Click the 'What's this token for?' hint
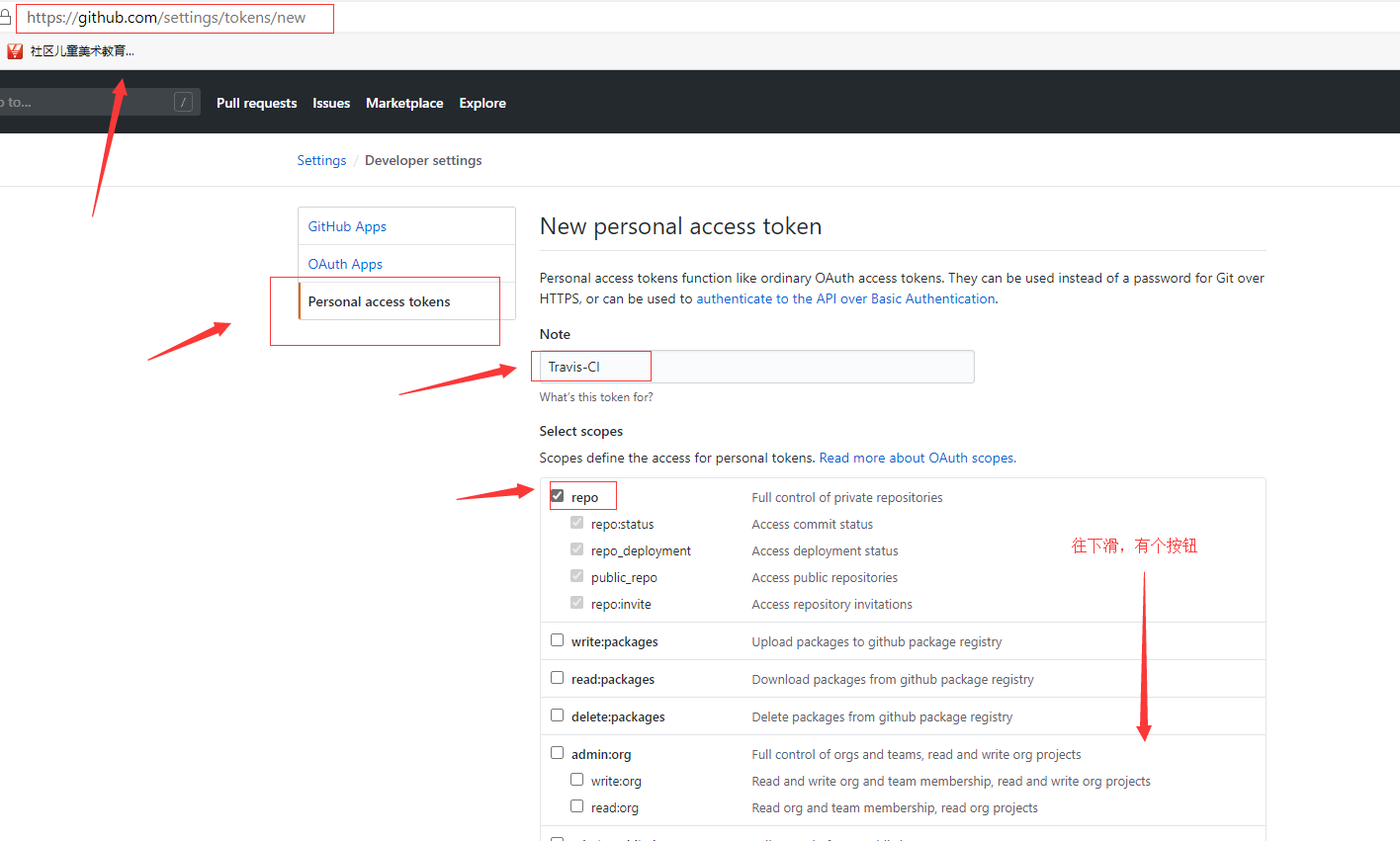 coord(596,397)
